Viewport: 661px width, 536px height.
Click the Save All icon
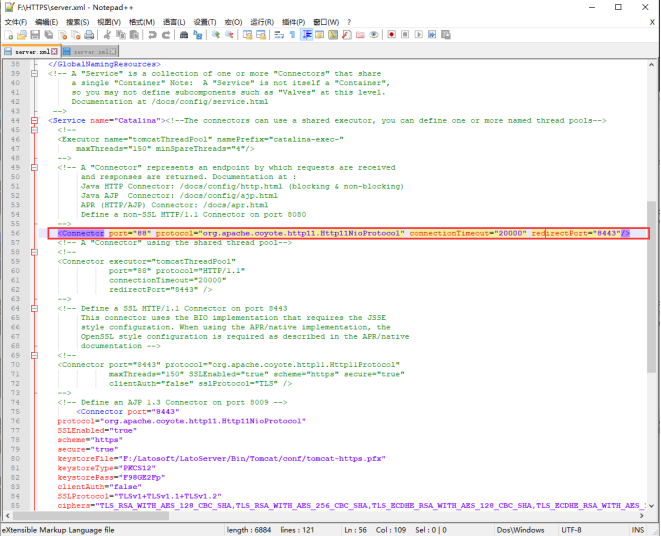[49, 35]
